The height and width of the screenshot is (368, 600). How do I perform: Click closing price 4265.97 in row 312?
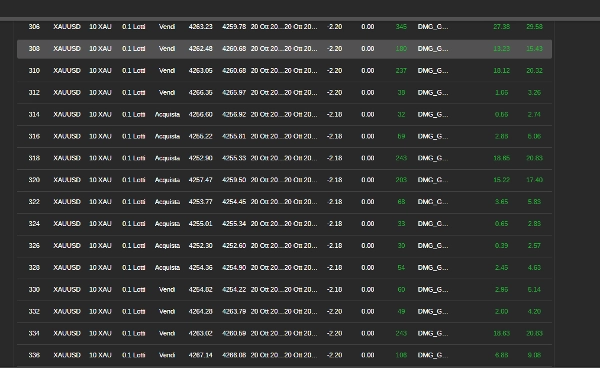point(234,93)
